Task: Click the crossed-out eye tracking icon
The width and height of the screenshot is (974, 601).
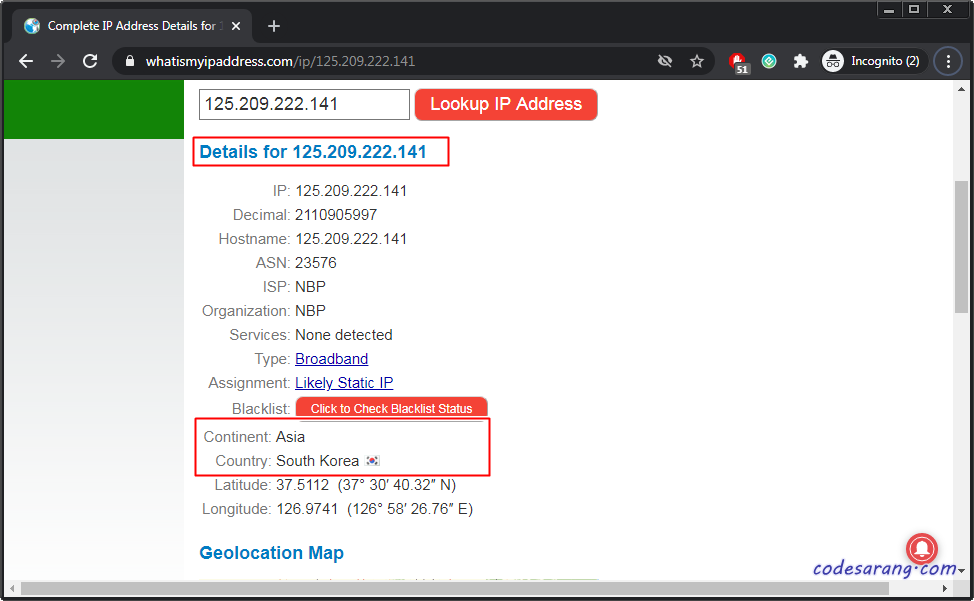Action: coord(665,61)
